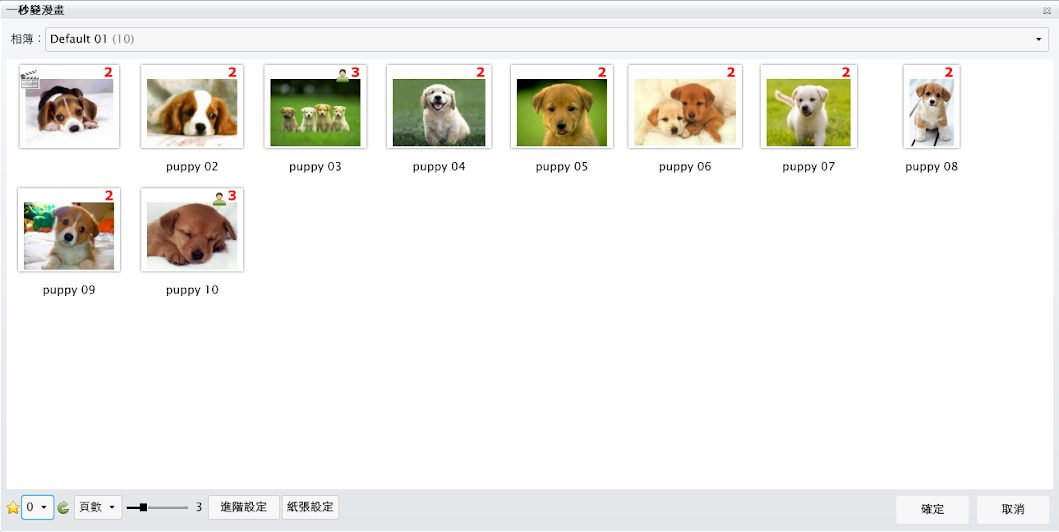Click the person icon on puppy 03
Image resolution: width=1059 pixels, height=532 pixels.
[342, 75]
